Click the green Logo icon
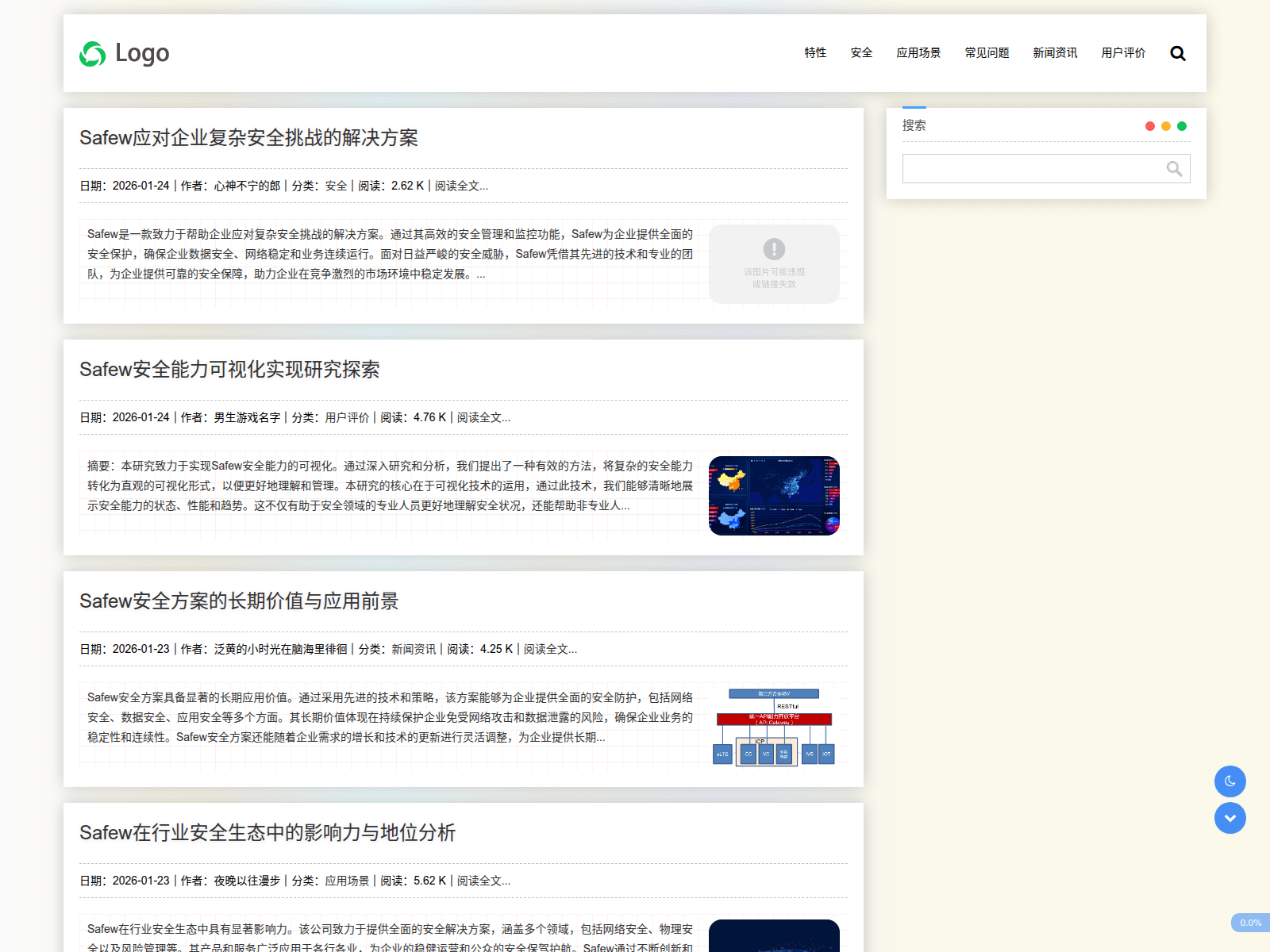Screen dimensions: 1270x952 coord(93,54)
